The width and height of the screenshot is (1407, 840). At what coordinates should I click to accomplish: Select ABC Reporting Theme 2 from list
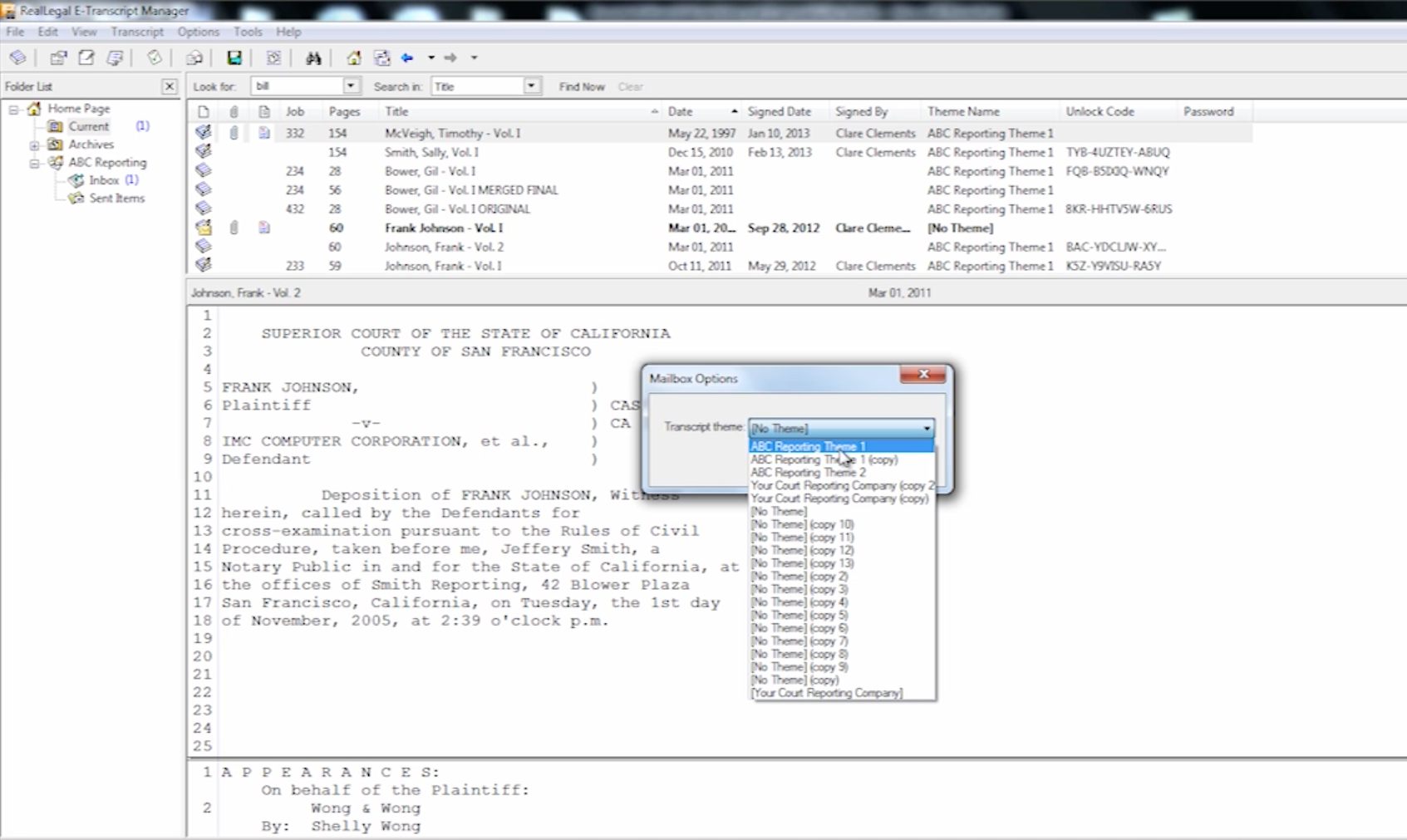[x=808, y=473]
